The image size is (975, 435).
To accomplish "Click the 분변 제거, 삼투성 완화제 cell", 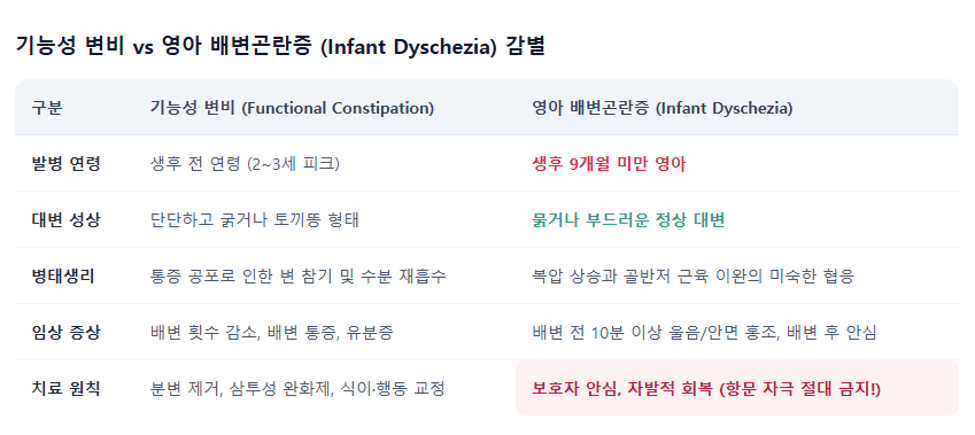I will click(x=298, y=389).
